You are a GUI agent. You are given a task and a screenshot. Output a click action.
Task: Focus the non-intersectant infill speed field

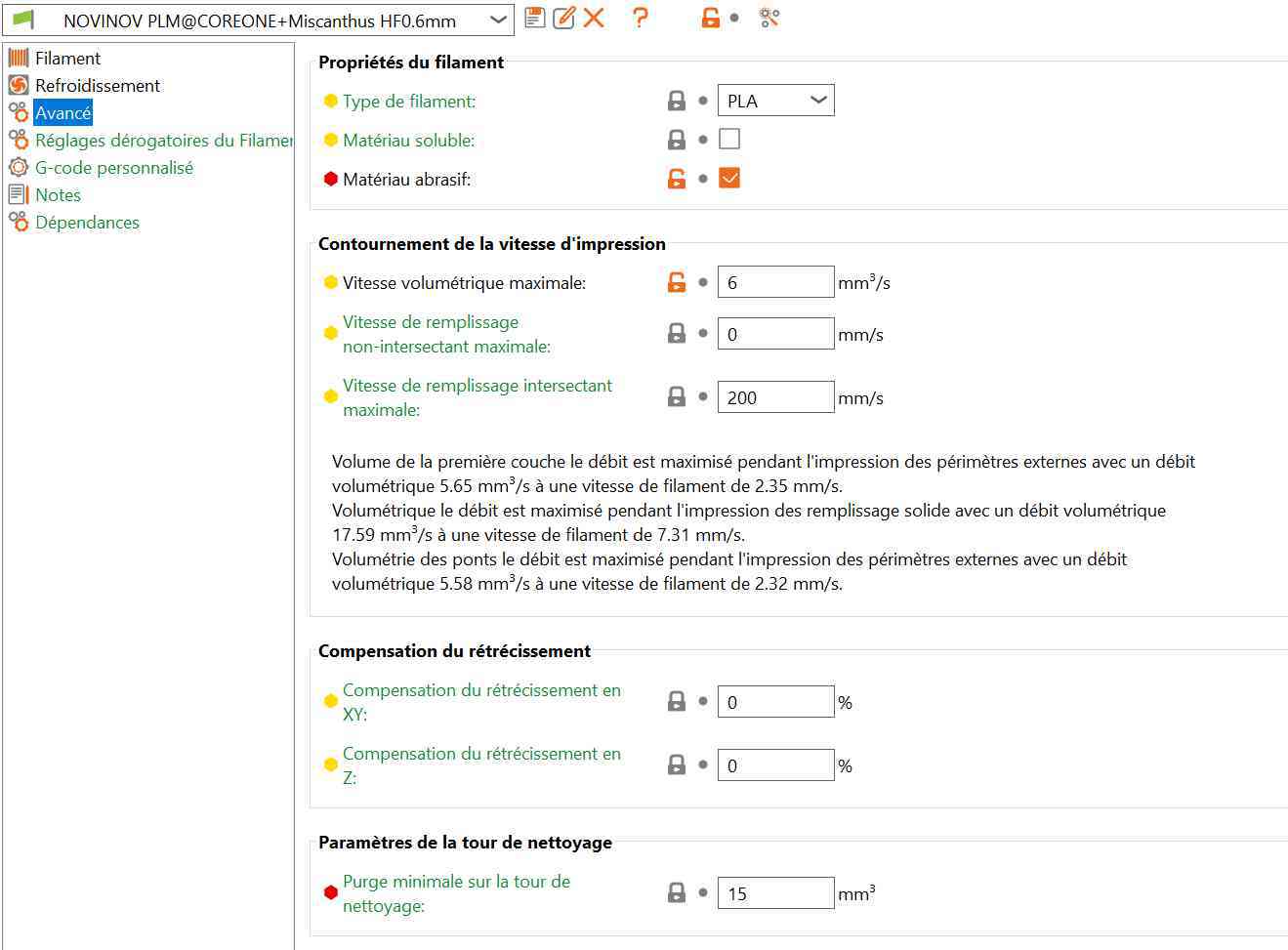[776, 334]
